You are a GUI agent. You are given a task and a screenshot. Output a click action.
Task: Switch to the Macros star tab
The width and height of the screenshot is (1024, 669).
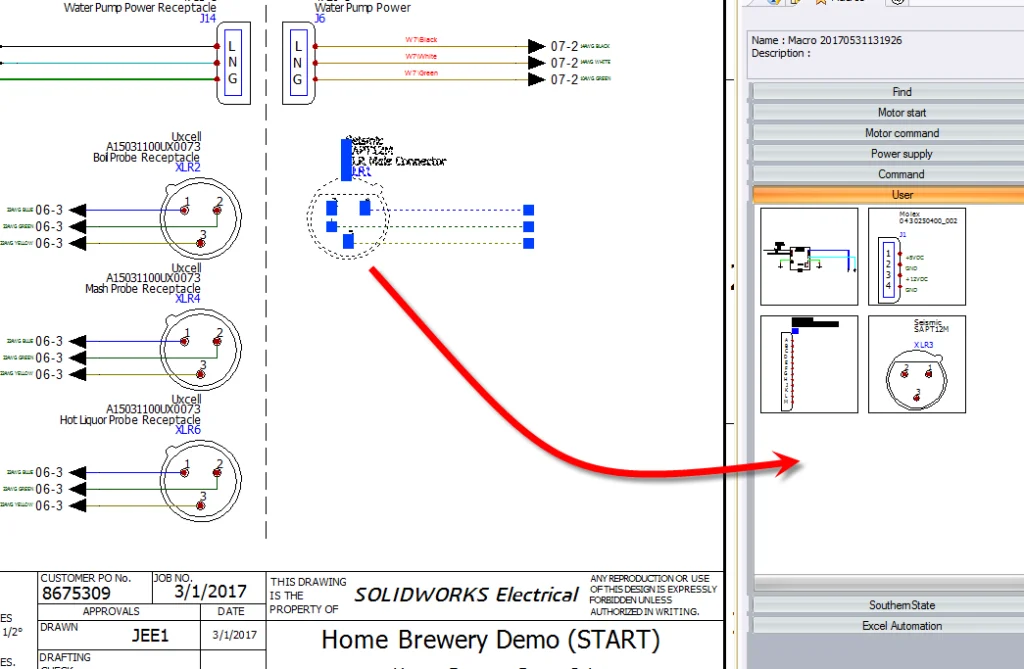pyautogui.click(x=820, y=4)
